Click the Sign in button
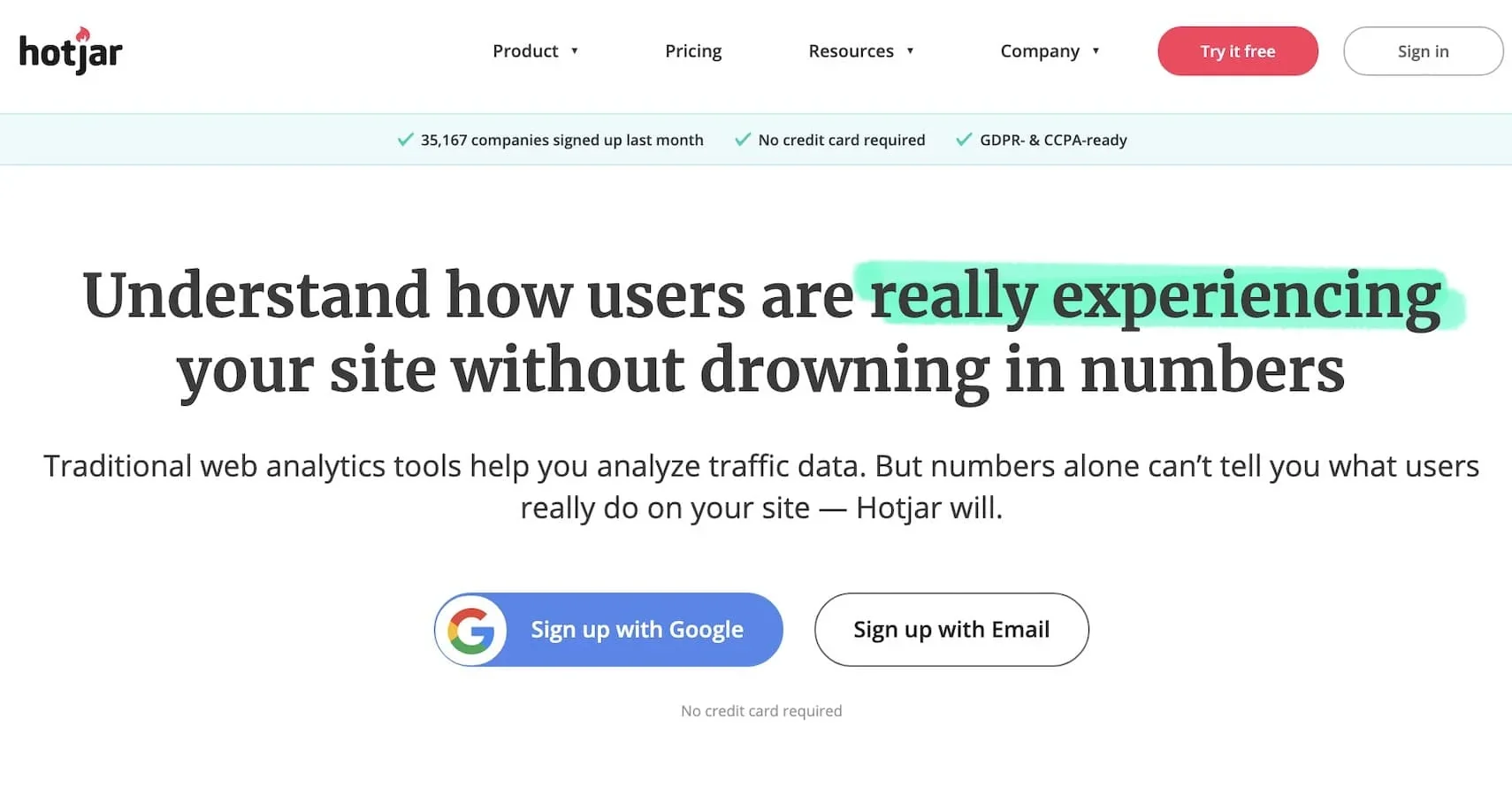Screen dimensions: 1512x796 (1423, 51)
